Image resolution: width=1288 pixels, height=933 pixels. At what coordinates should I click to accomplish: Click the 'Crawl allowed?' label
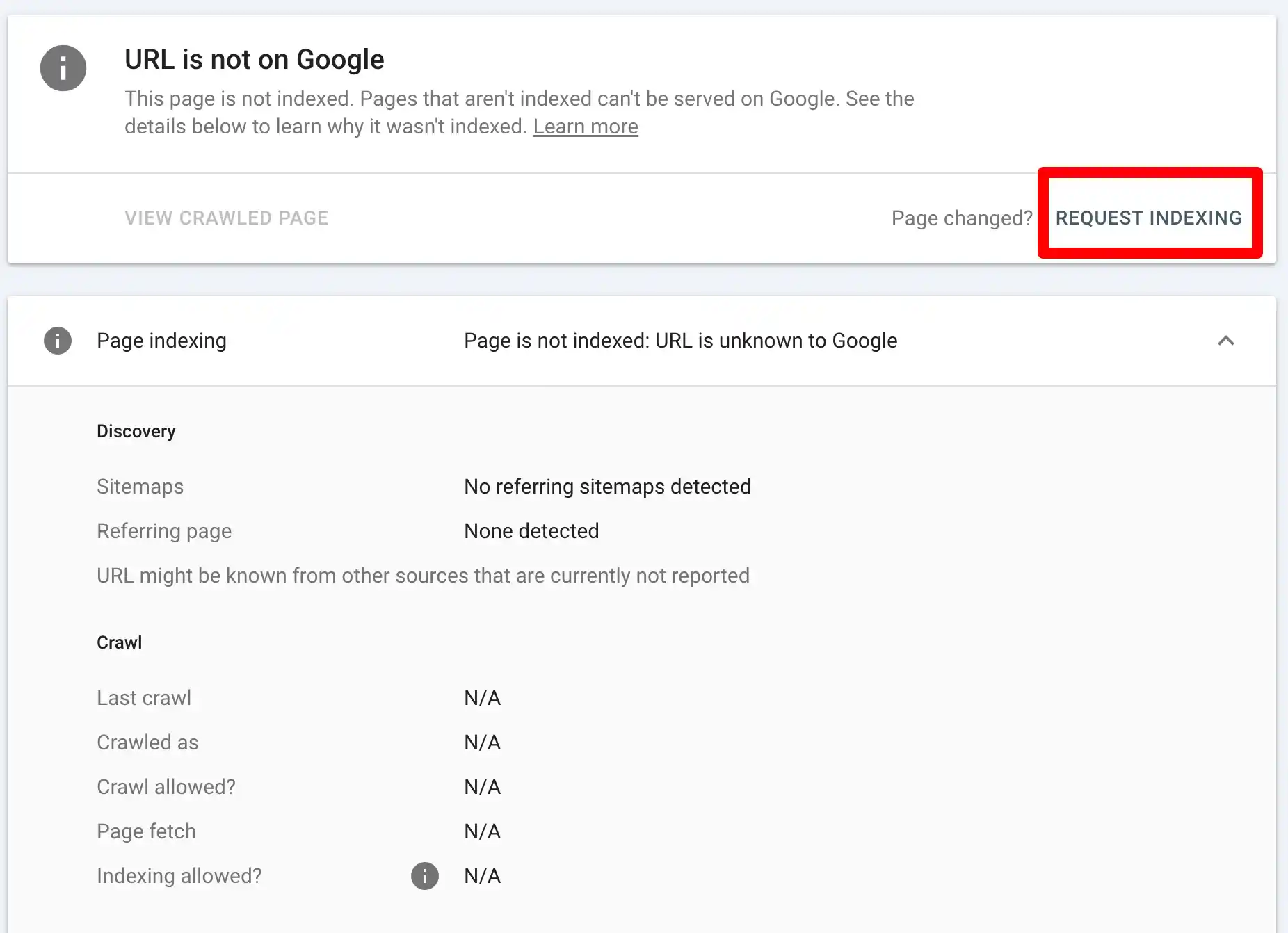pyautogui.click(x=166, y=787)
